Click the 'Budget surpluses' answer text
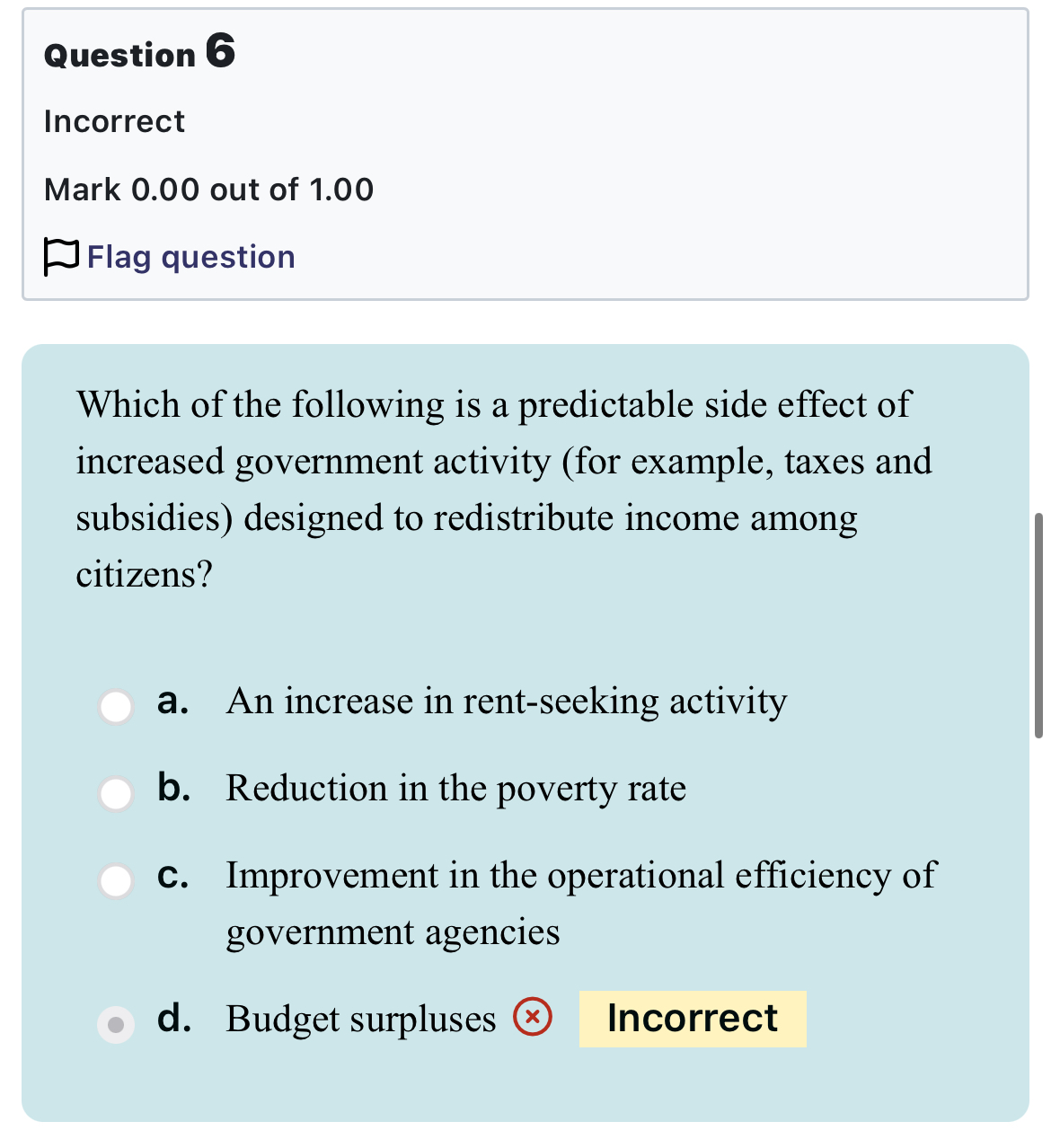 coord(360,1020)
